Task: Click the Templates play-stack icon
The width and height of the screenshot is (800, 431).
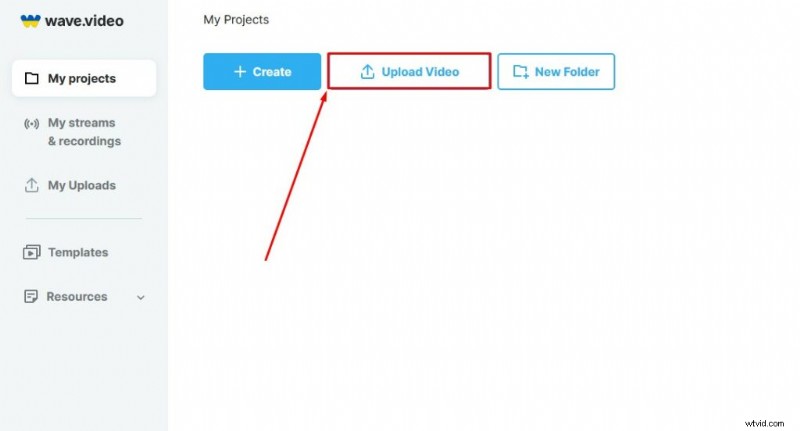Action: point(32,252)
